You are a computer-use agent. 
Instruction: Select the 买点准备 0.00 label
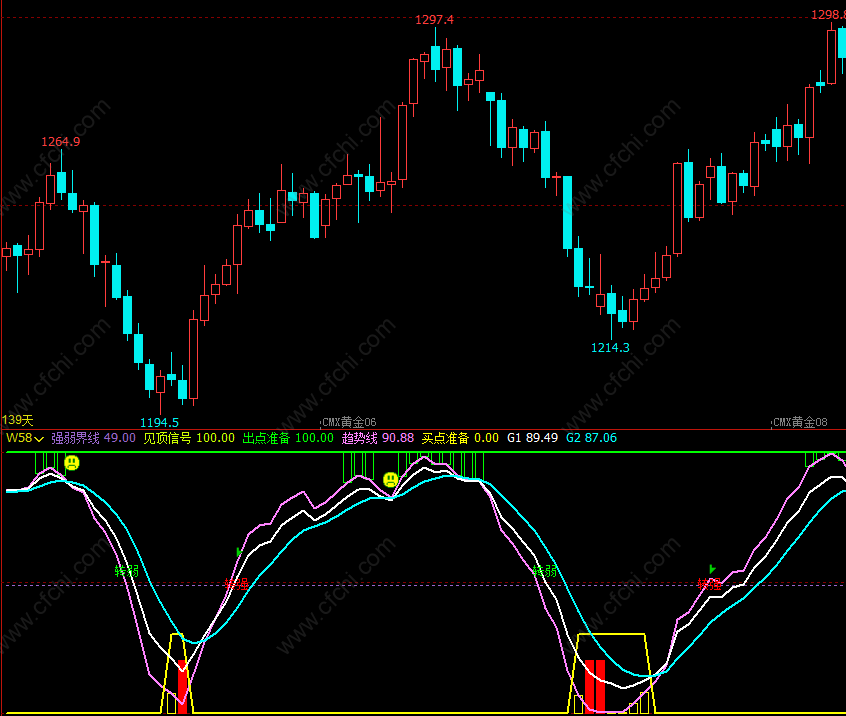click(460, 438)
